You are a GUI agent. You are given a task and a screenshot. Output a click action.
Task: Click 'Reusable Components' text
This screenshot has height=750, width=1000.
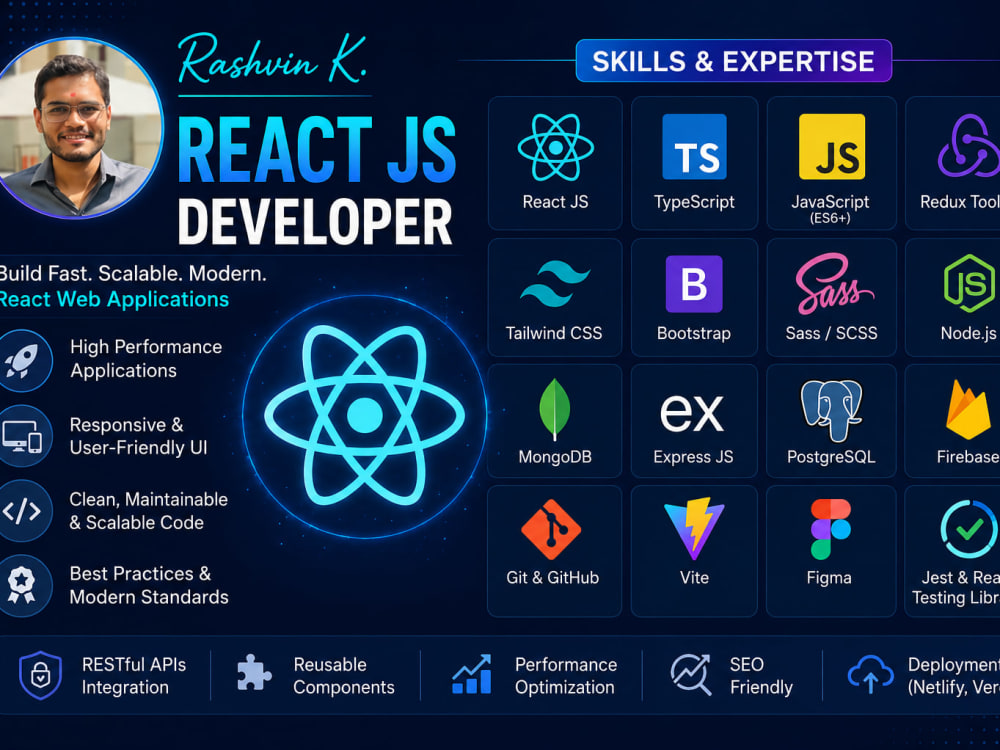[x=344, y=676]
